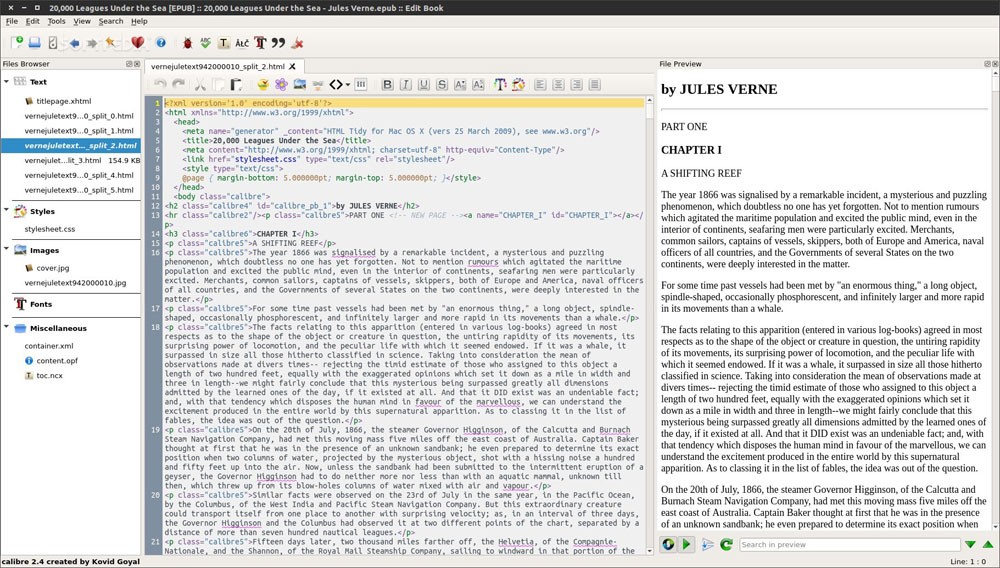Apply bold formatting with the B button
Screen dimensions: 1000x568
(387, 85)
